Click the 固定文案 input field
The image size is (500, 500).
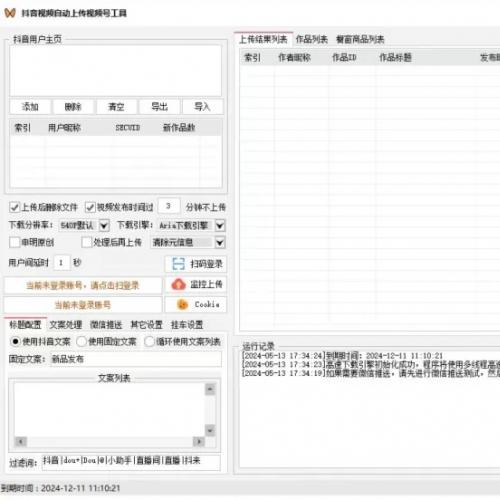pyautogui.click(x=136, y=359)
